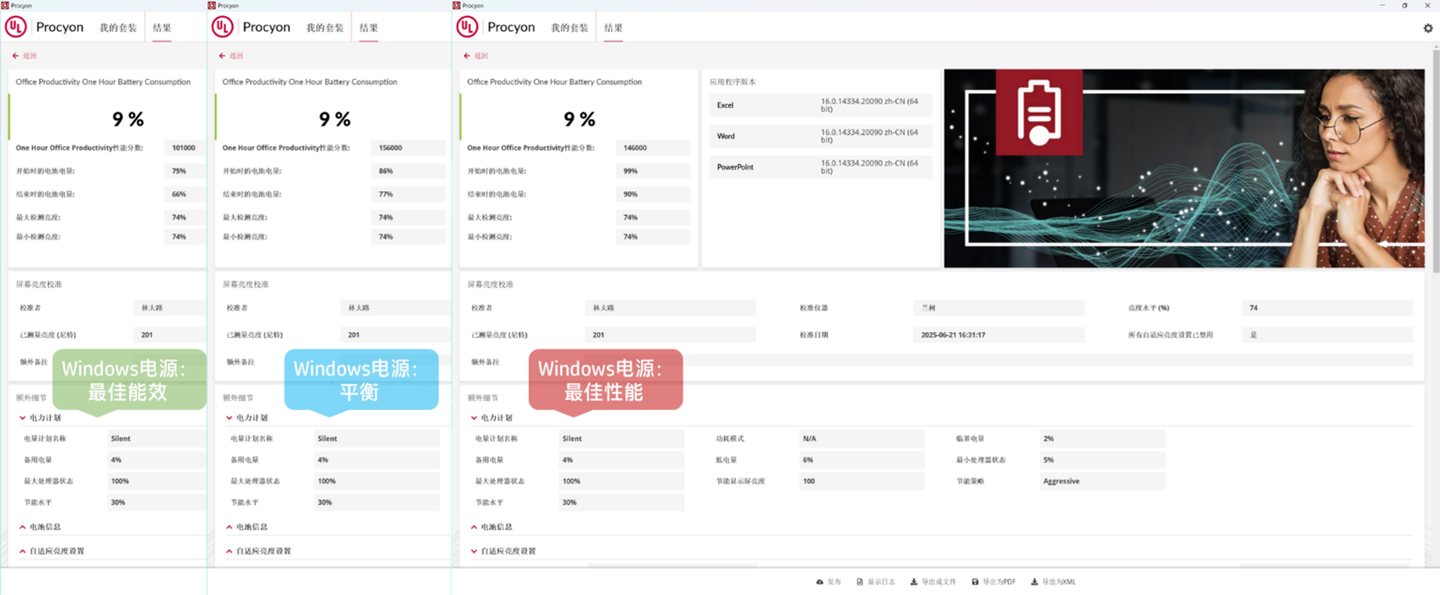Click the Excel version row

(x=821, y=105)
